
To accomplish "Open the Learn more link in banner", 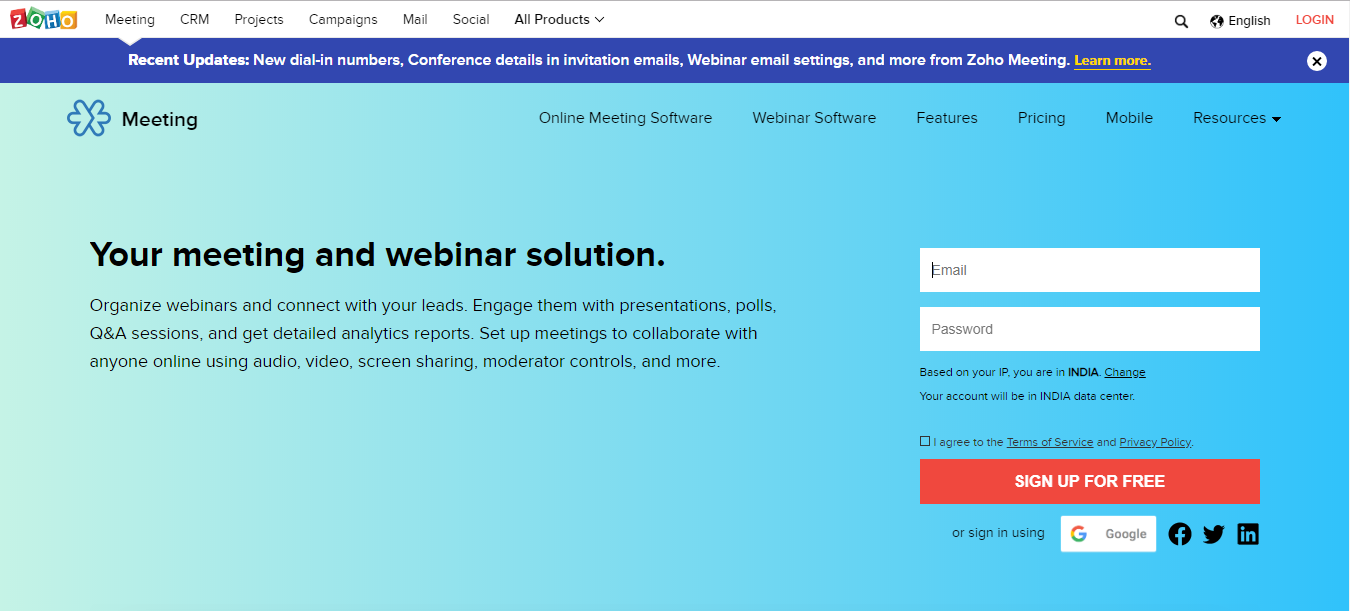I will point(1112,61).
